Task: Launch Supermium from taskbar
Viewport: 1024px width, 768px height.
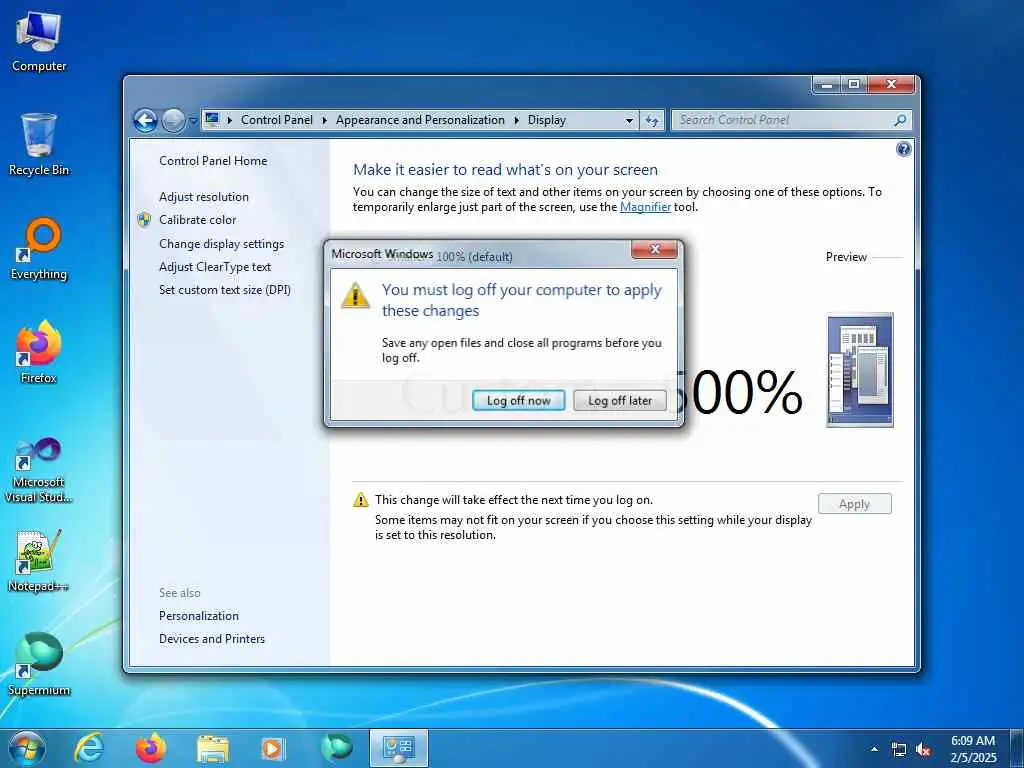Action: click(x=336, y=748)
